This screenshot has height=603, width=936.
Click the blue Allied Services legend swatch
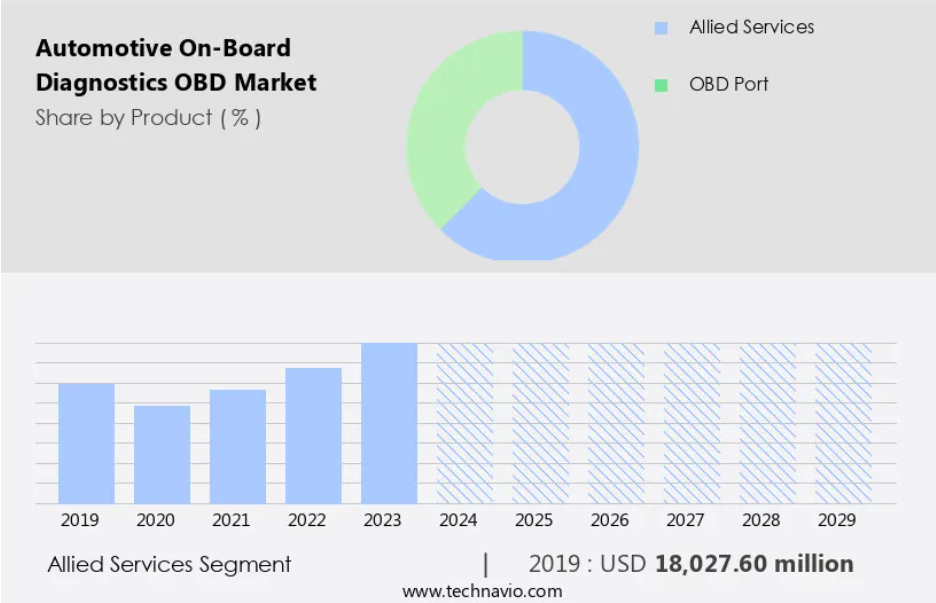661,29
